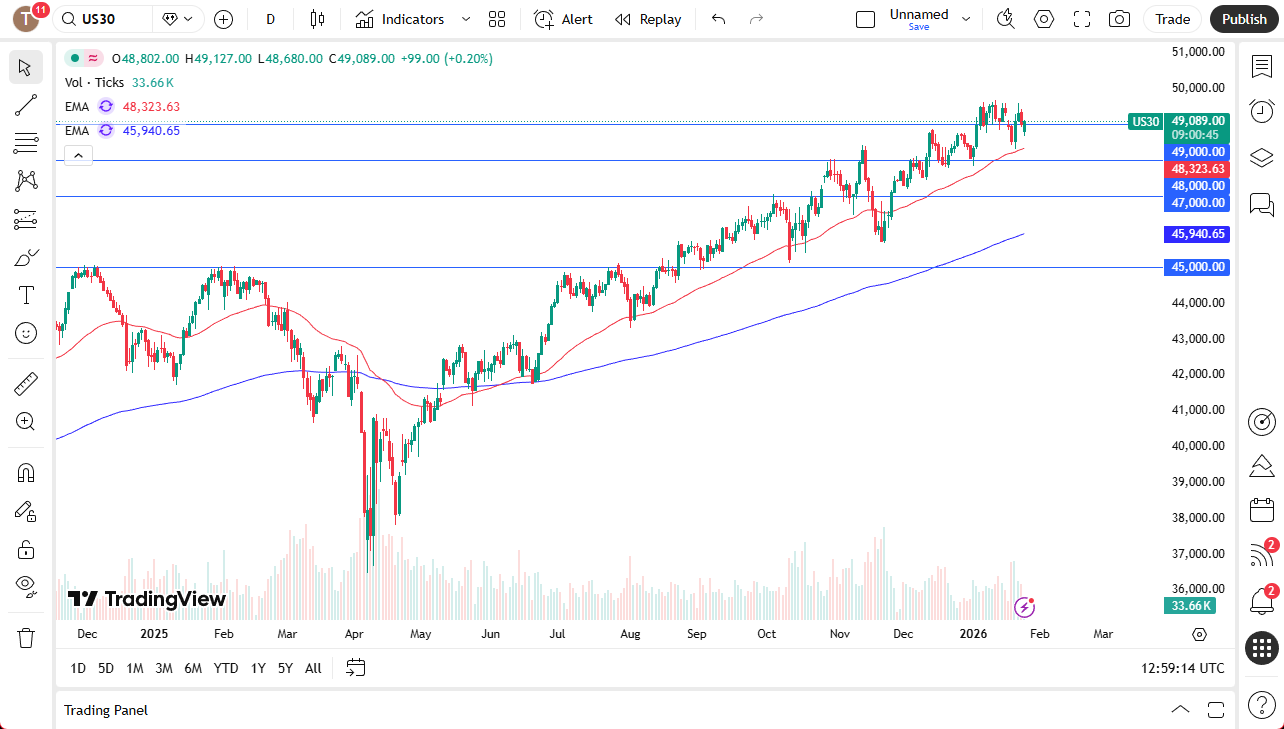Expand the Trading Panel chevron
Screen dimensions: 1284x729
1181,710
